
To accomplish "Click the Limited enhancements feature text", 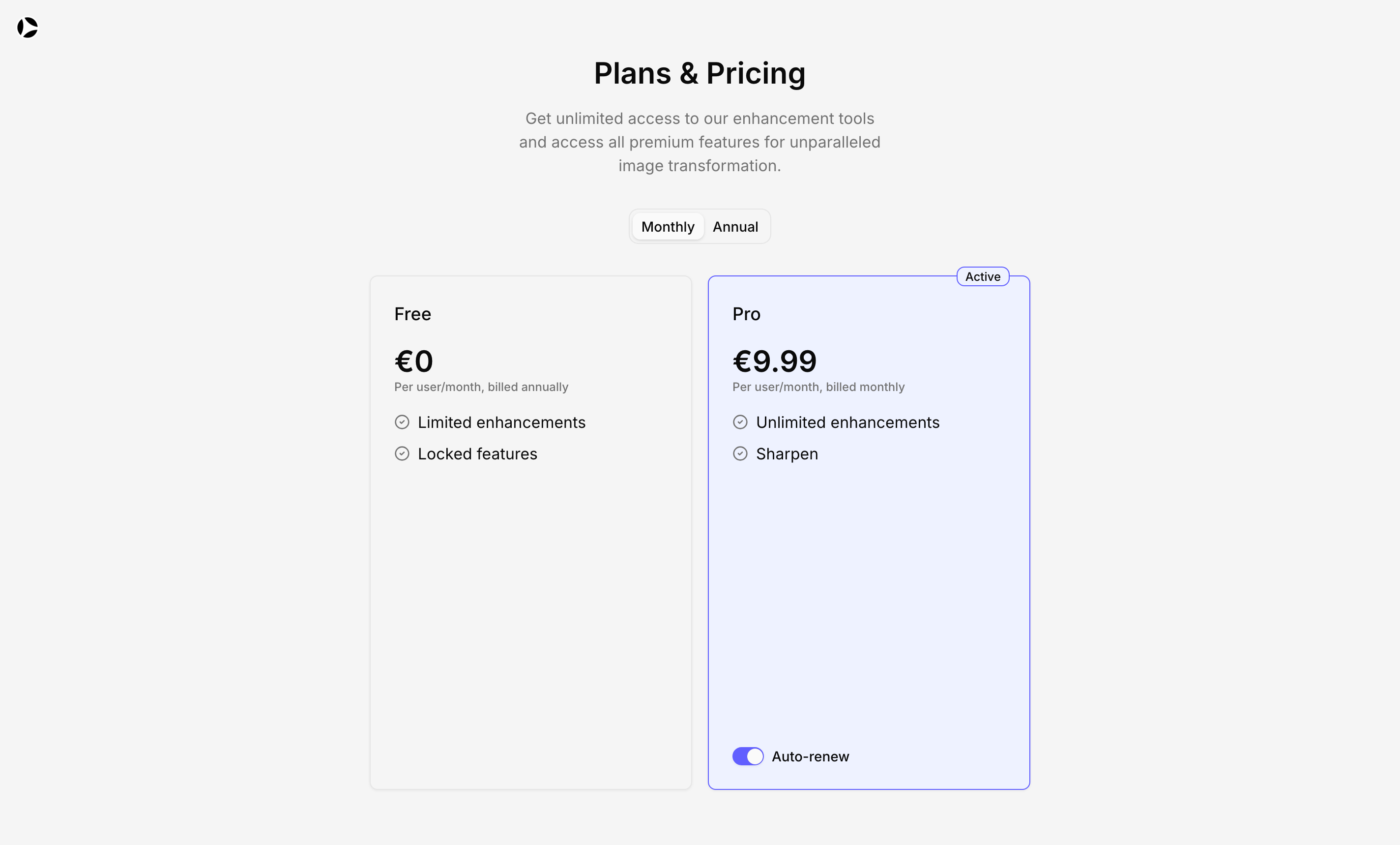I will tap(501, 422).
